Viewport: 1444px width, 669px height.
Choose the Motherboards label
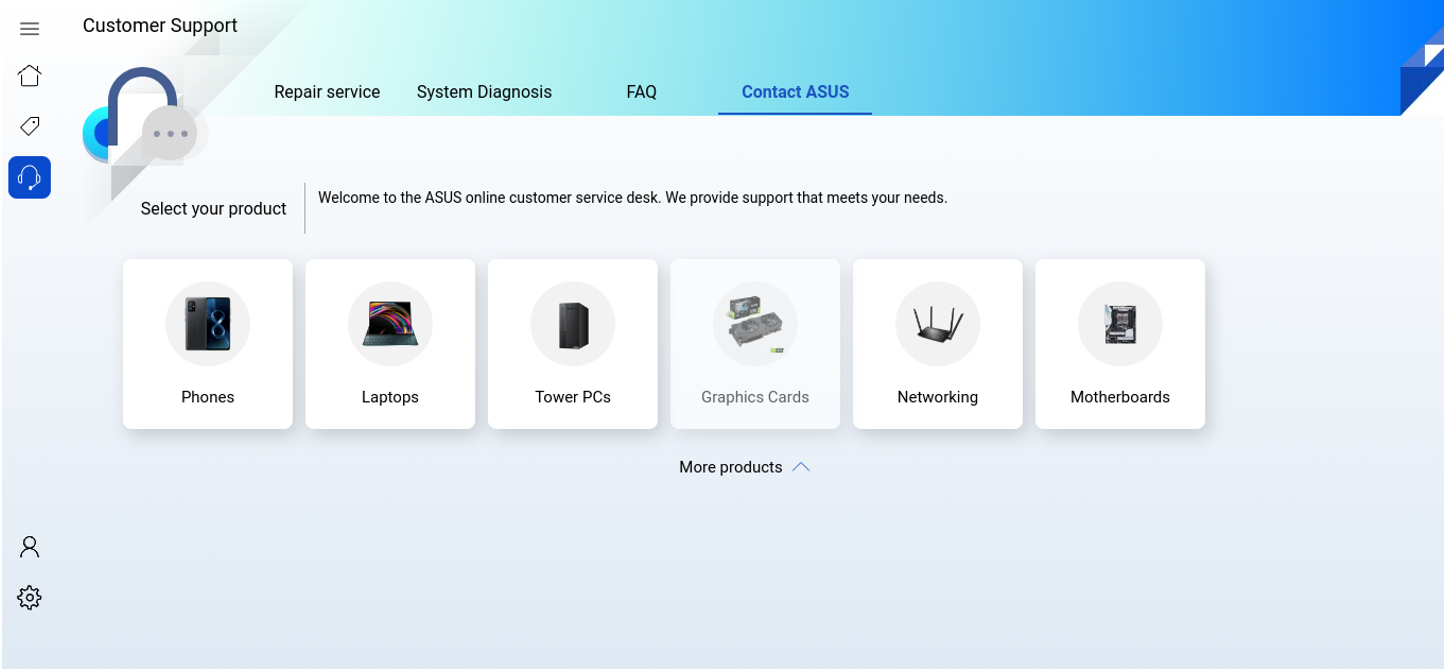(x=1120, y=397)
